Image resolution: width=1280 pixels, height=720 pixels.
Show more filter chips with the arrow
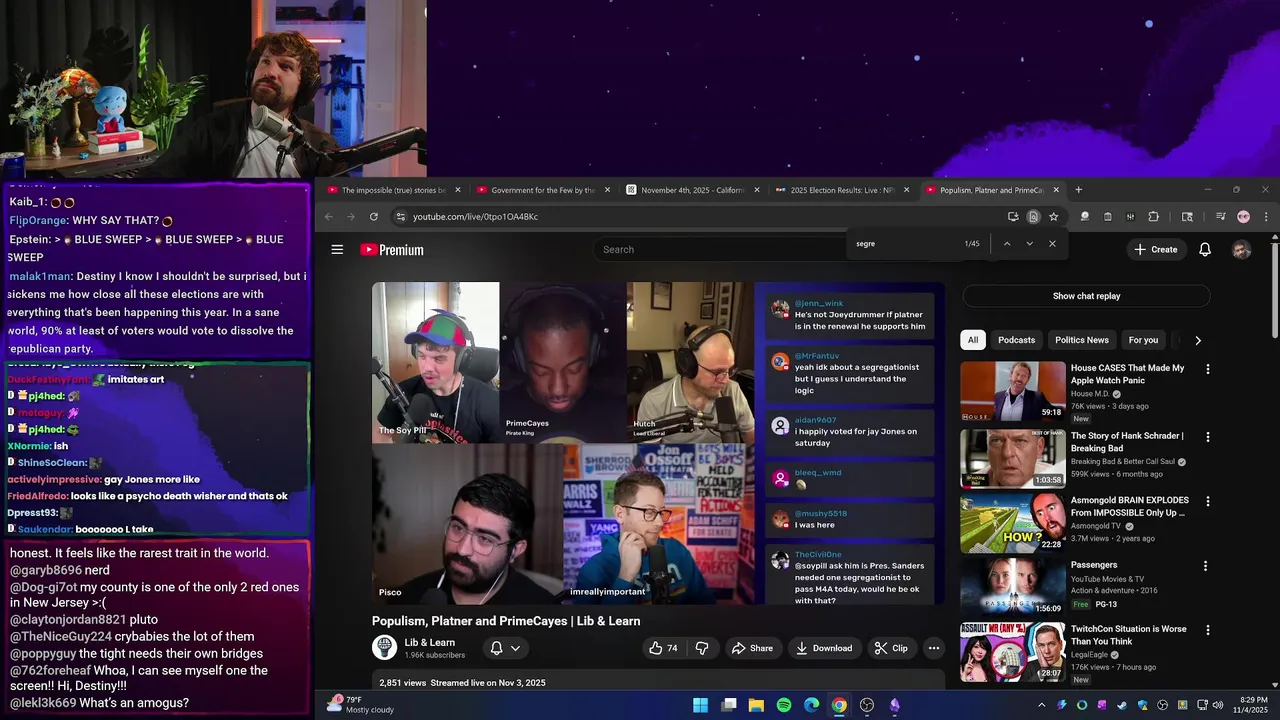(x=1198, y=340)
